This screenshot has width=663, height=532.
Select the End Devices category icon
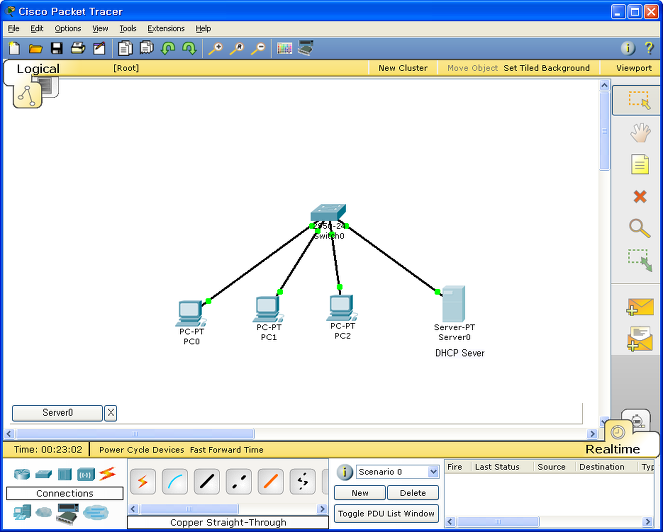pos(22,513)
